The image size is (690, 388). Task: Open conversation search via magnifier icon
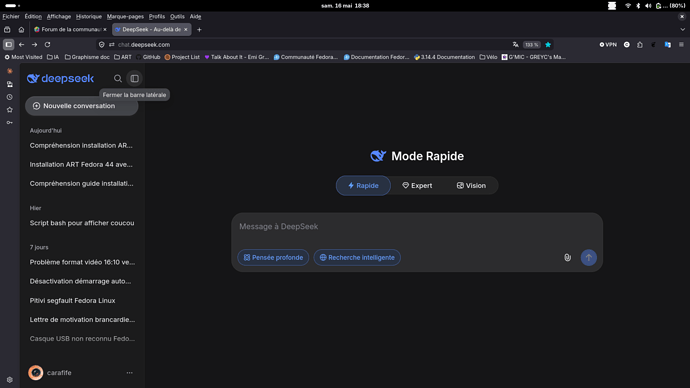point(117,78)
